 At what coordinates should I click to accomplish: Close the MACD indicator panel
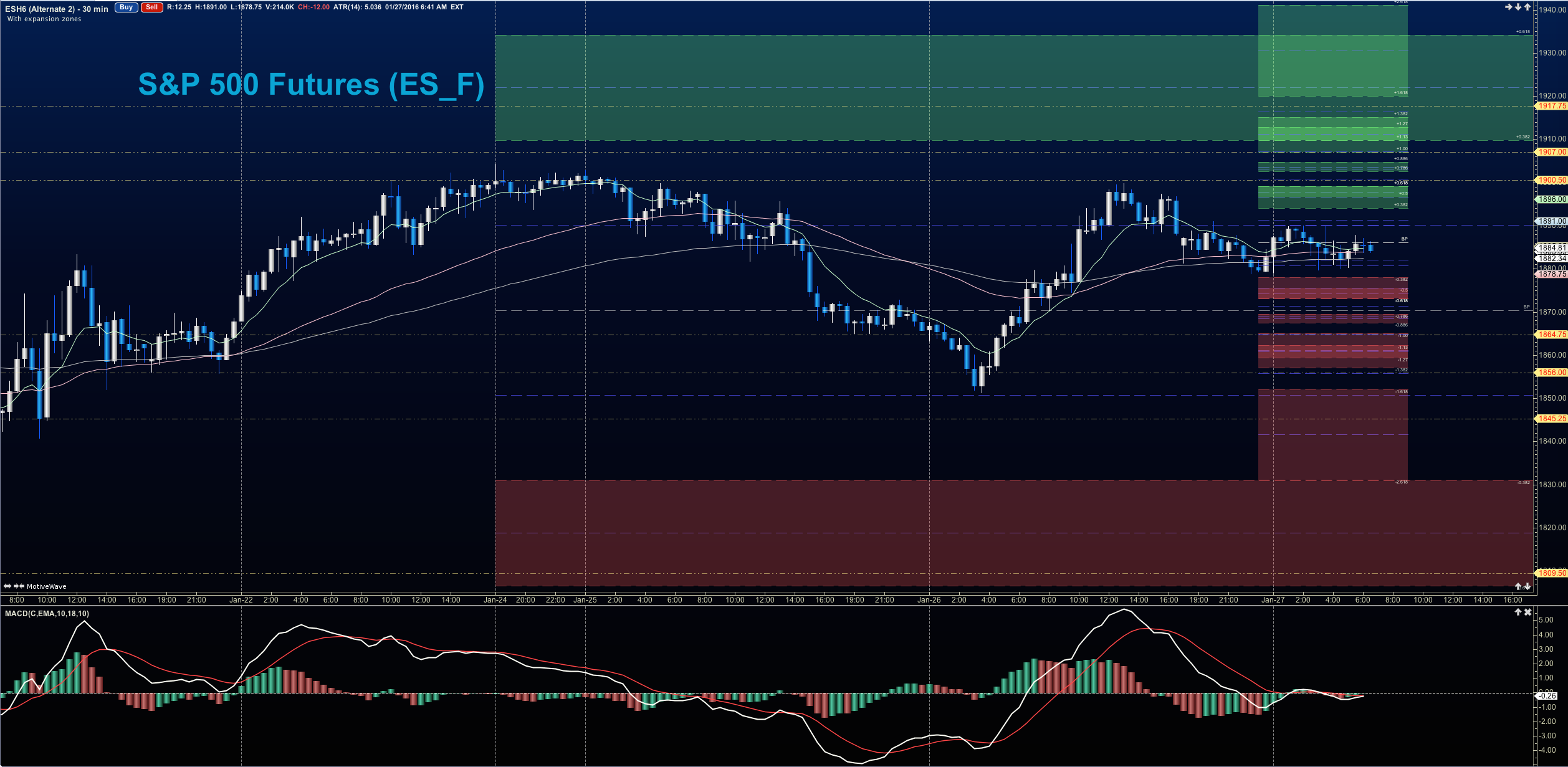[x=1527, y=612]
